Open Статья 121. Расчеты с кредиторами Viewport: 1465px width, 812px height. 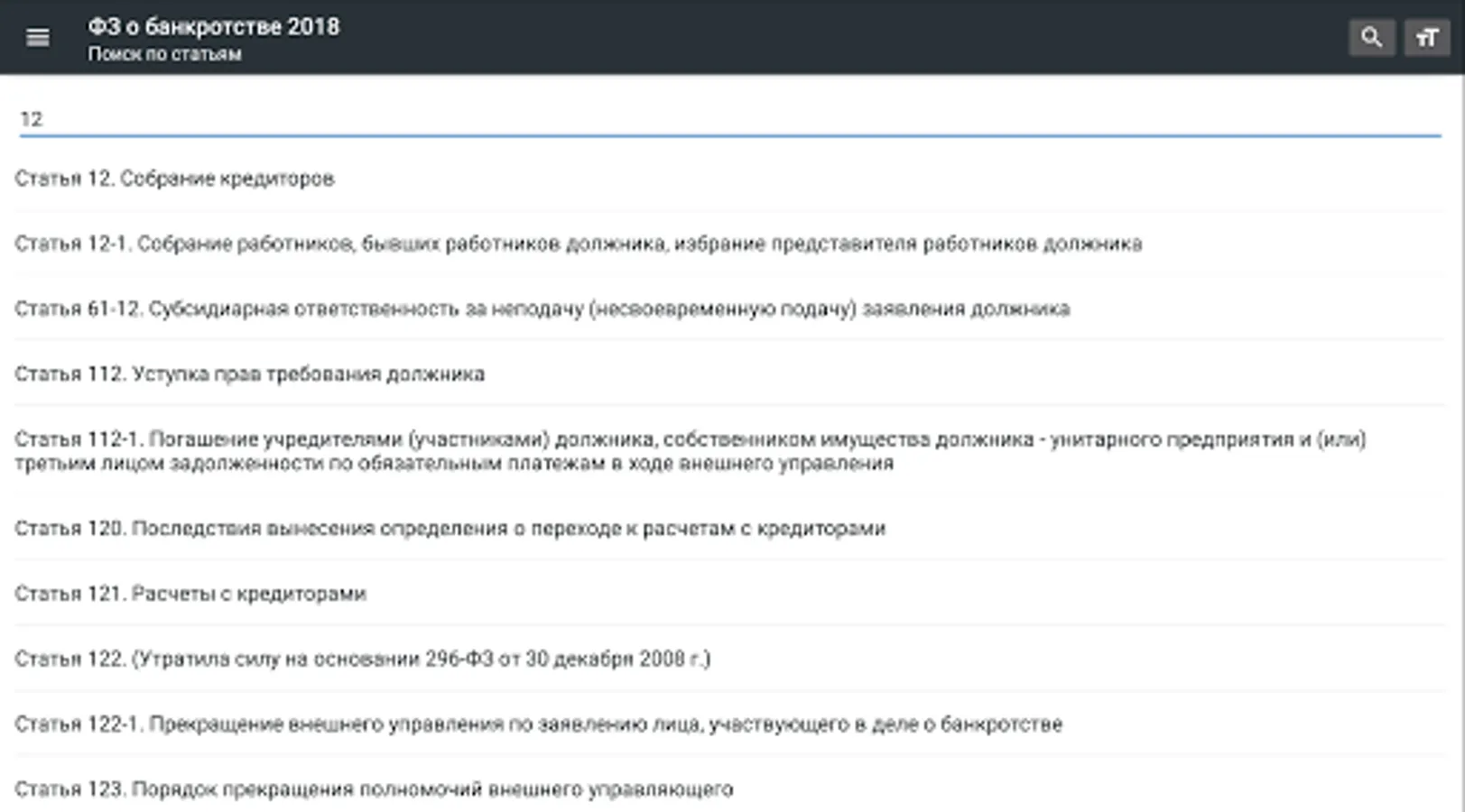730,594
